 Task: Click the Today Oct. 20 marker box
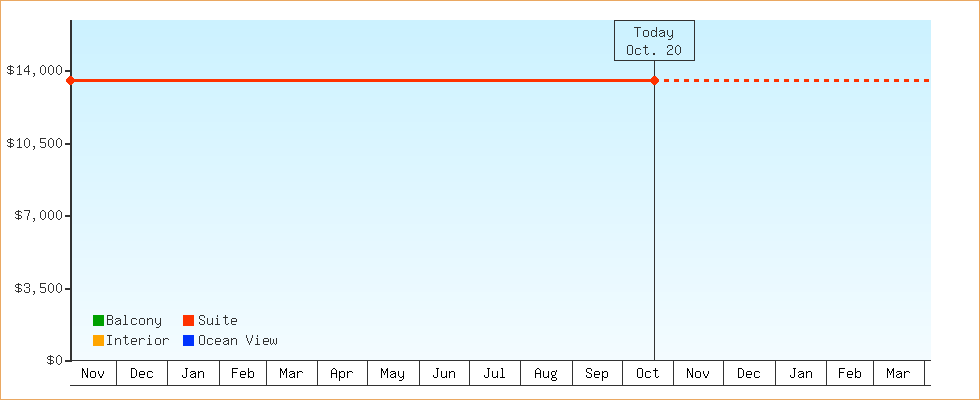654,41
